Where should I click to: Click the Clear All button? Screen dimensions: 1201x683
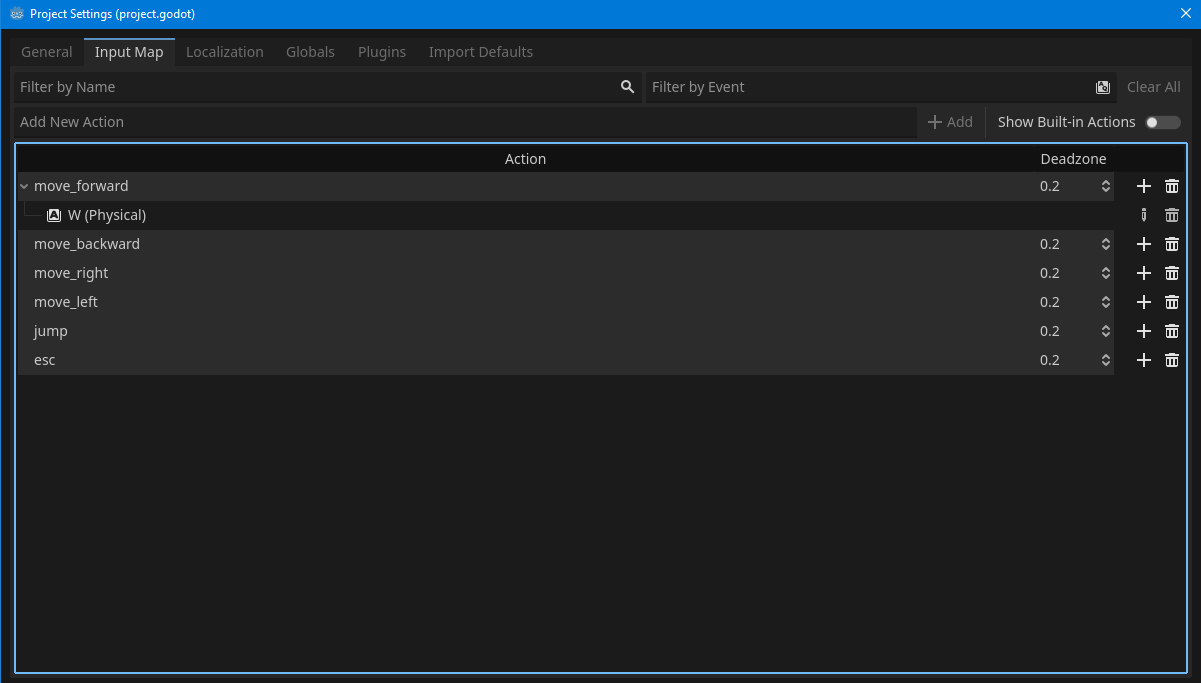pos(1153,87)
